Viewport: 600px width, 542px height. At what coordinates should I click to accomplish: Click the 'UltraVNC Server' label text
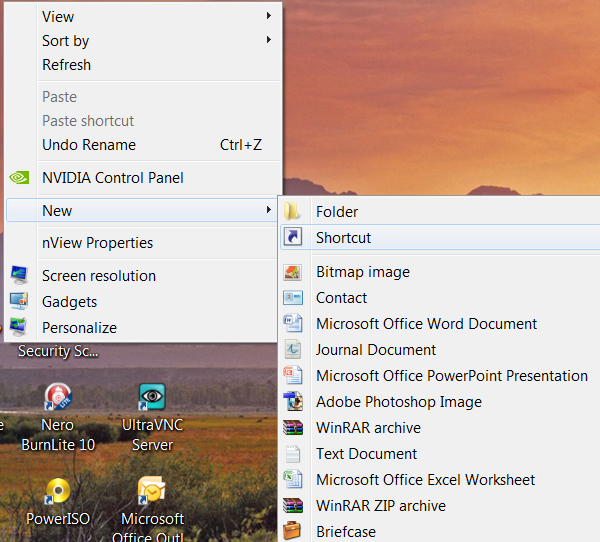(x=152, y=435)
